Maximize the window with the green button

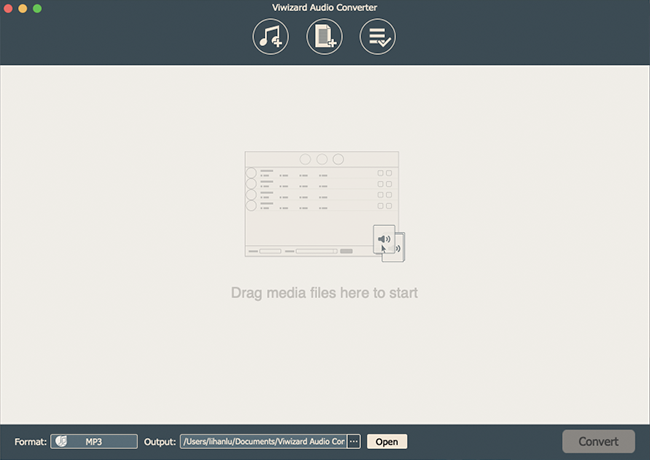point(37,8)
